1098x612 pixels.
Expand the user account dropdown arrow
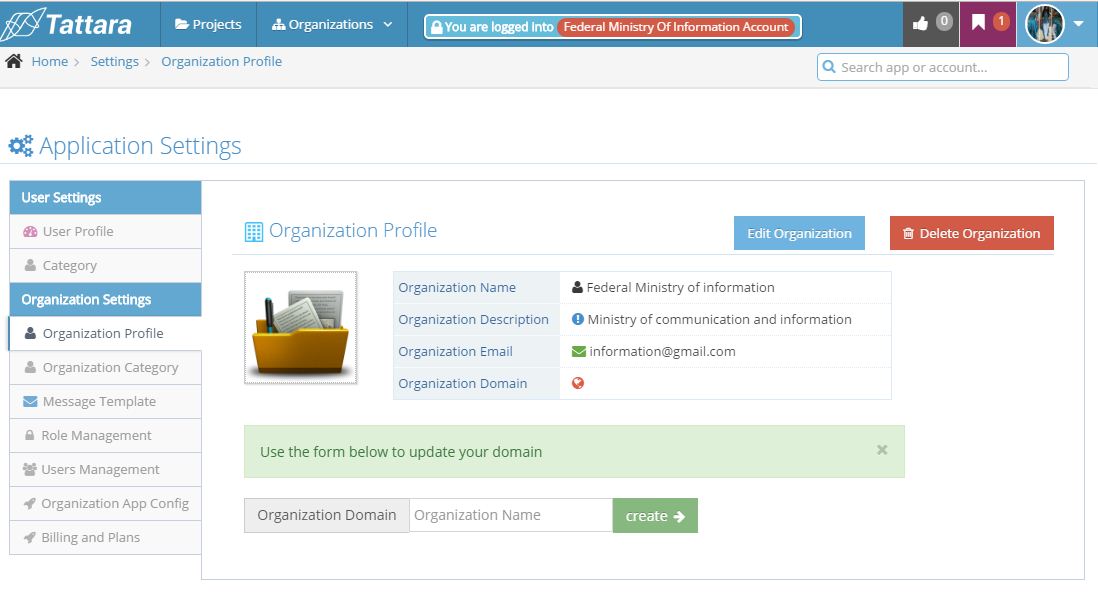click(x=1078, y=24)
